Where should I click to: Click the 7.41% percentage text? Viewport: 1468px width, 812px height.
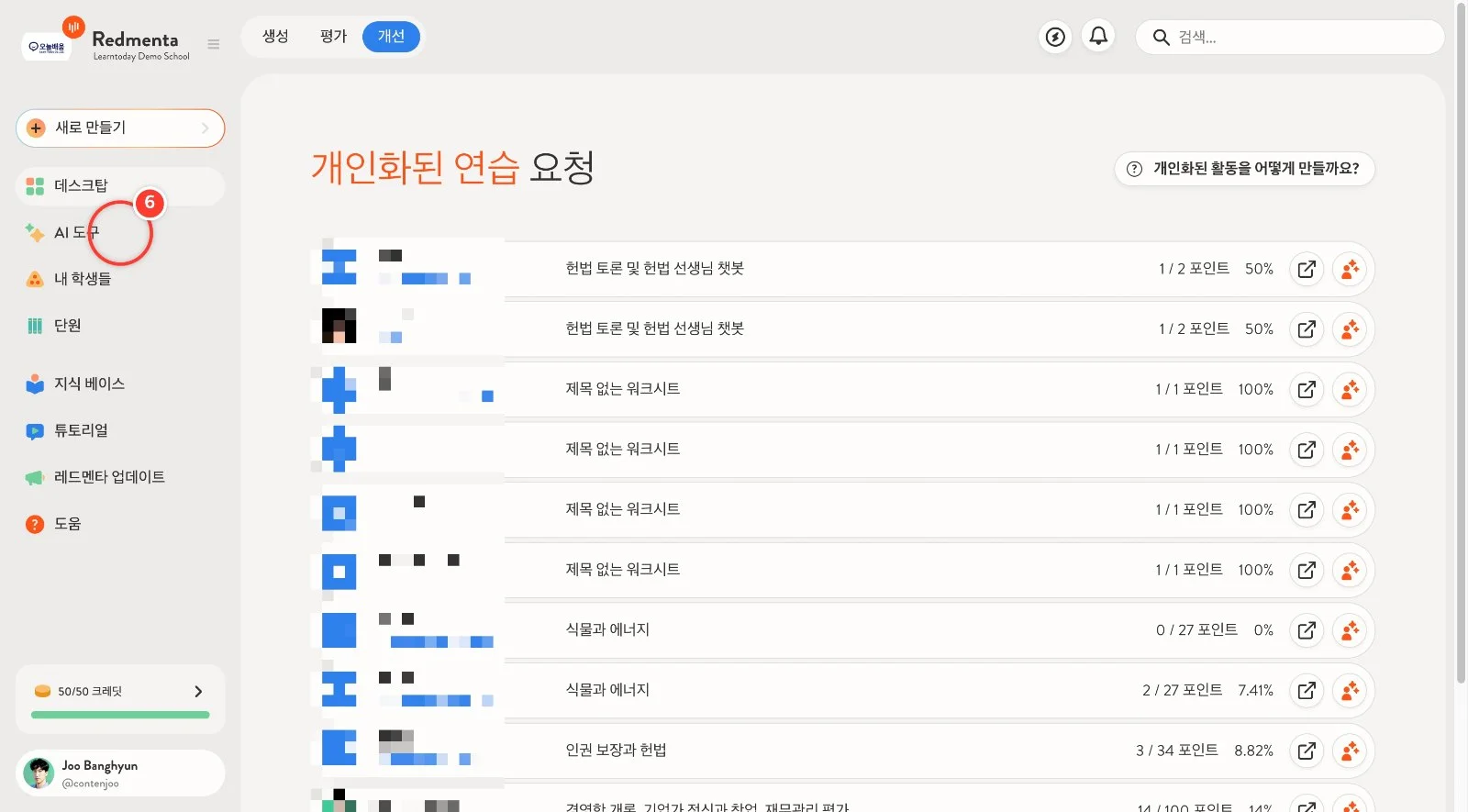click(x=1255, y=690)
